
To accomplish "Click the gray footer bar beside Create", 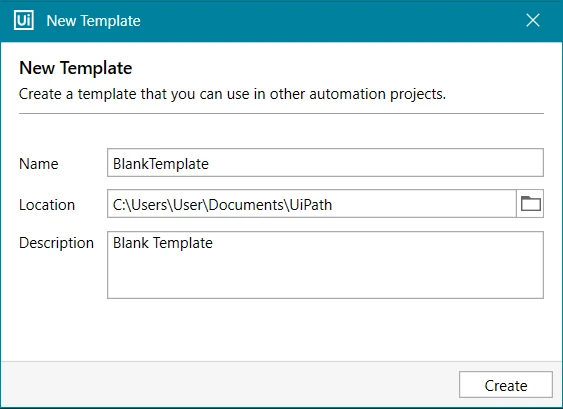I will pyautogui.click(x=230, y=384).
